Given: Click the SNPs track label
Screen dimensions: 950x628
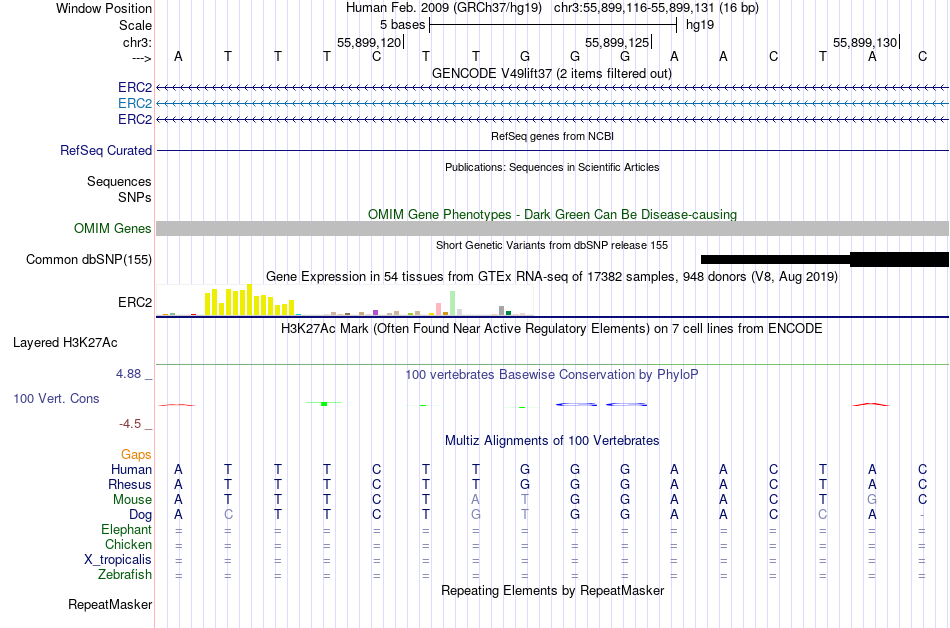Looking at the screenshot, I should [135, 197].
